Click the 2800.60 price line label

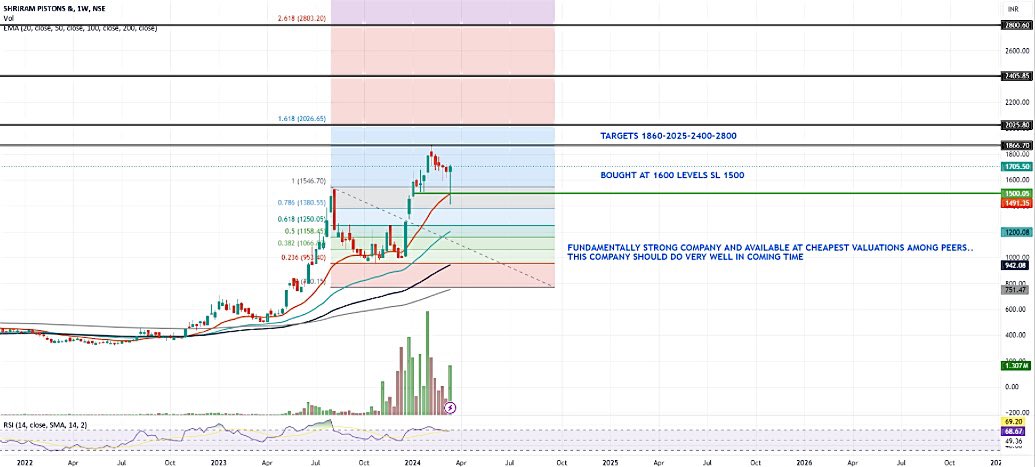point(1016,25)
